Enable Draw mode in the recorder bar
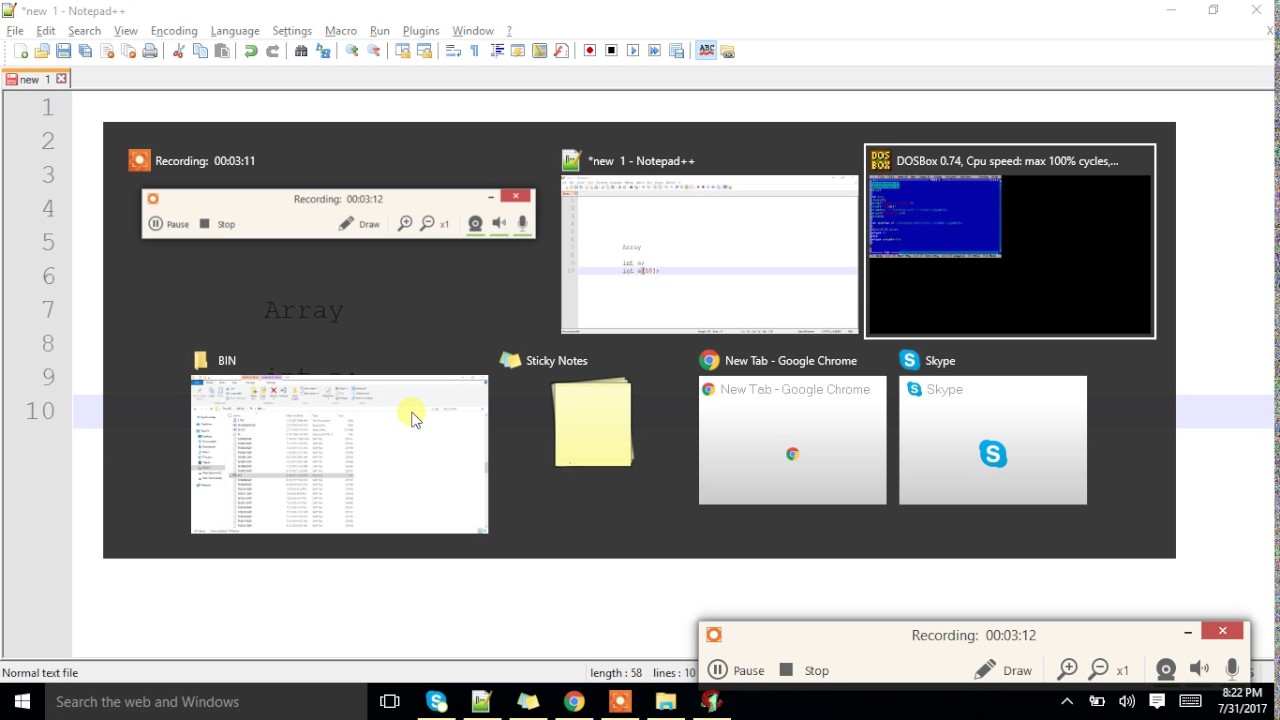 click(x=1003, y=670)
